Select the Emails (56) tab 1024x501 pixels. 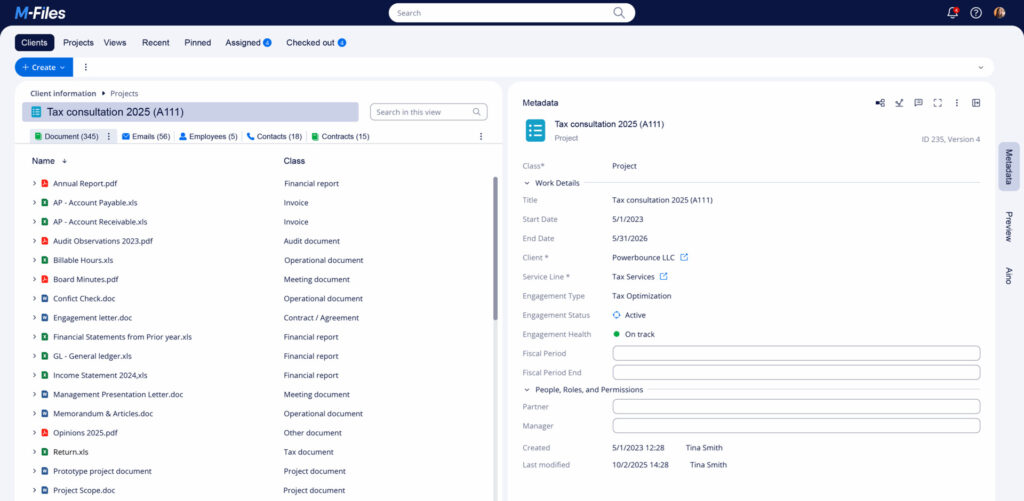tap(145, 136)
